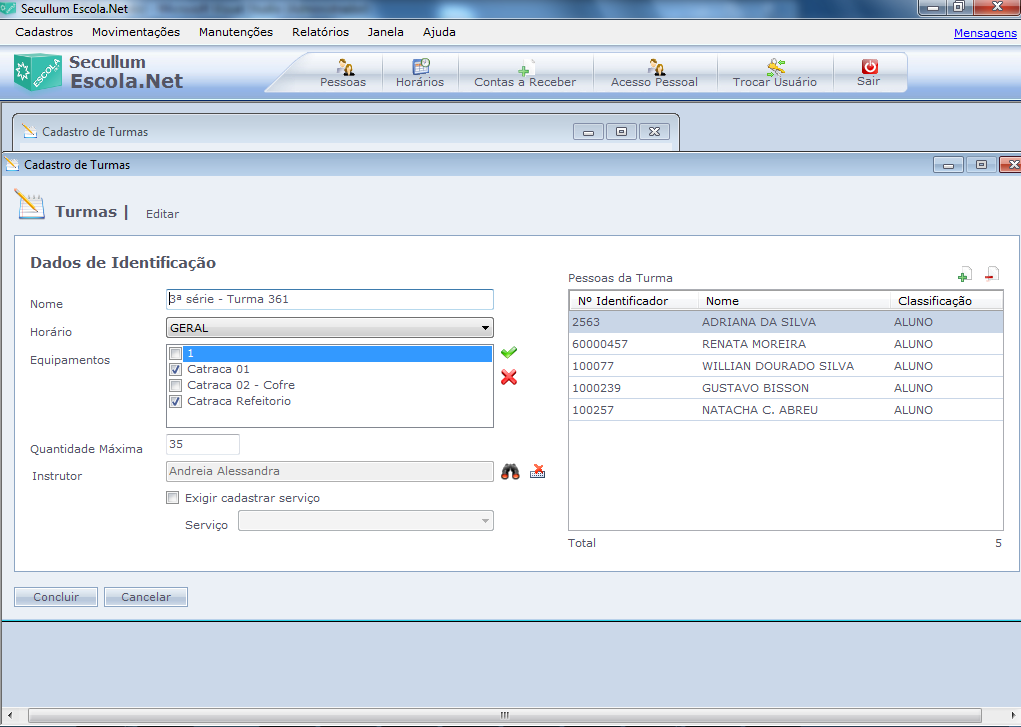Minimize the front Cadastro de Turmas window
Screen dimensions: 1021x727
948,165
